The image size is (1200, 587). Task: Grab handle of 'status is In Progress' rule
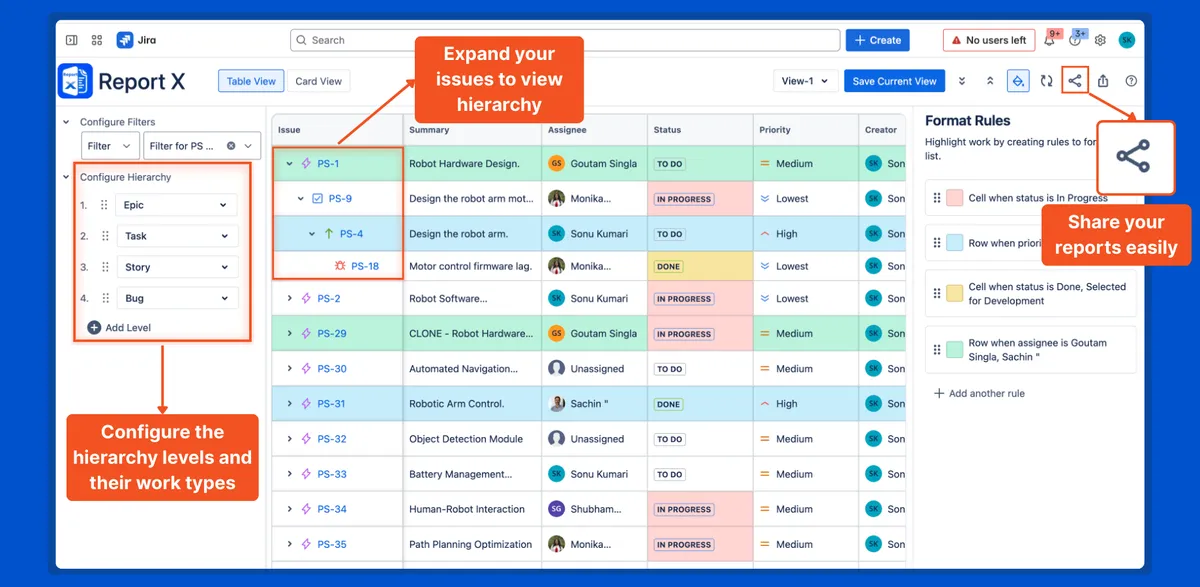937,198
